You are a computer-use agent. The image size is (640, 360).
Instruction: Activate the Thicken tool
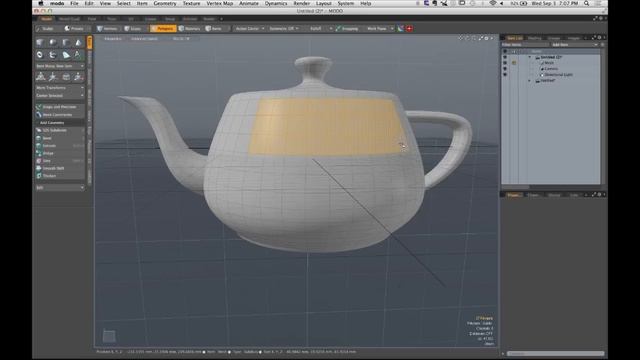click(x=60, y=176)
